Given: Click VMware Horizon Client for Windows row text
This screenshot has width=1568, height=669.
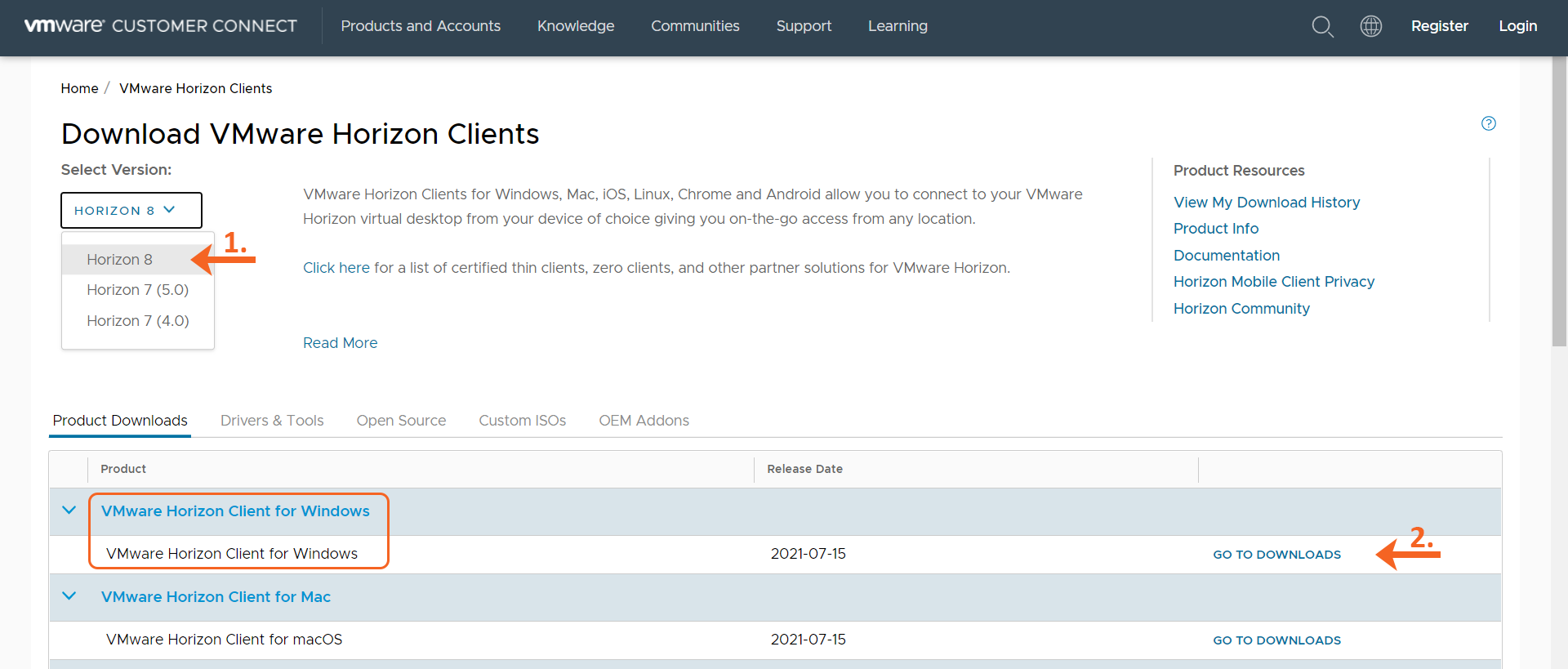Looking at the screenshot, I should (232, 554).
